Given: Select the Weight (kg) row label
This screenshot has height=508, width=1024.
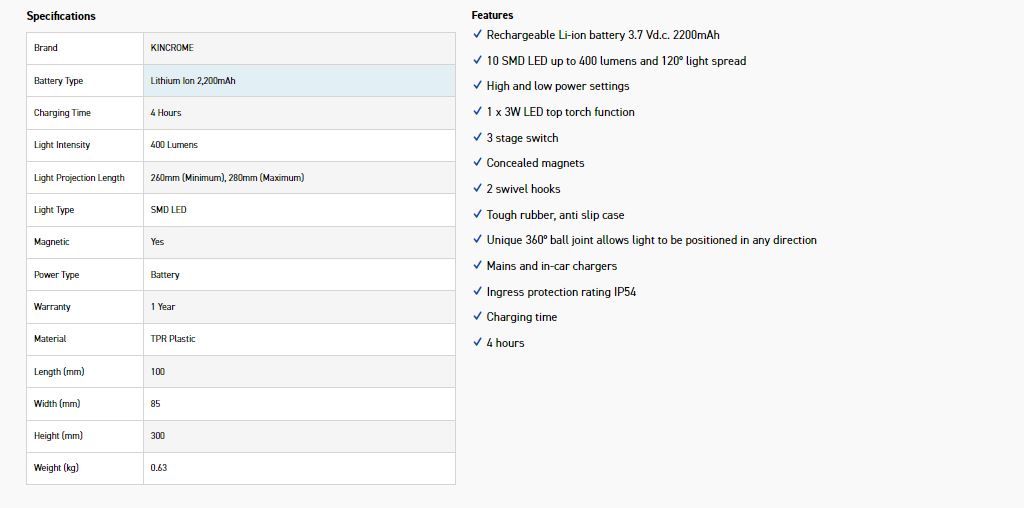Looking at the screenshot, I should pyautogui.click(x=56, y=468).
